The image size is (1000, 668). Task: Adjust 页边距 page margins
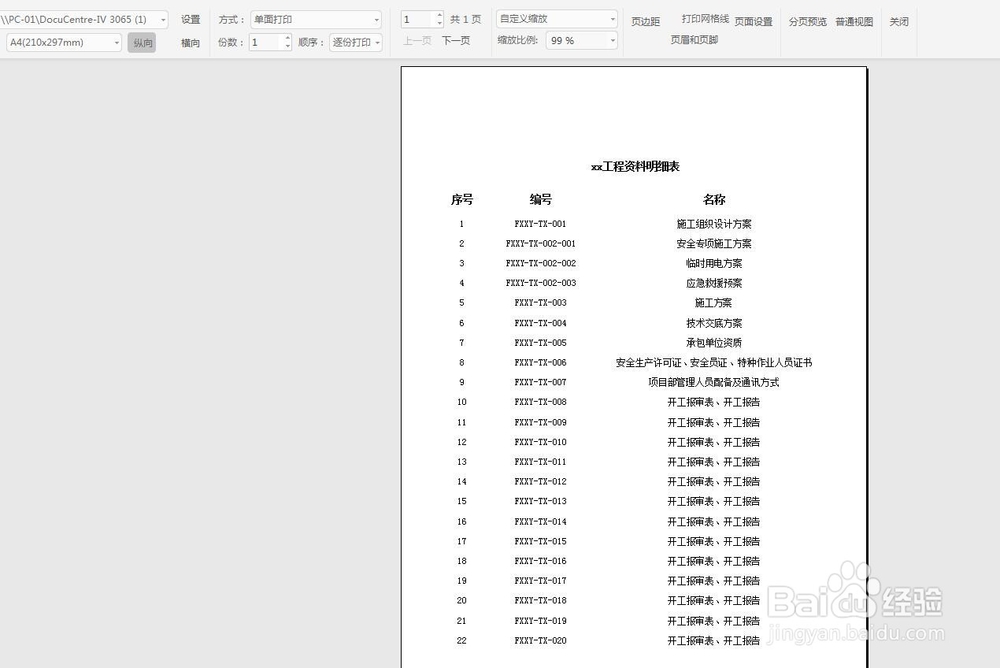pos(646,22)
